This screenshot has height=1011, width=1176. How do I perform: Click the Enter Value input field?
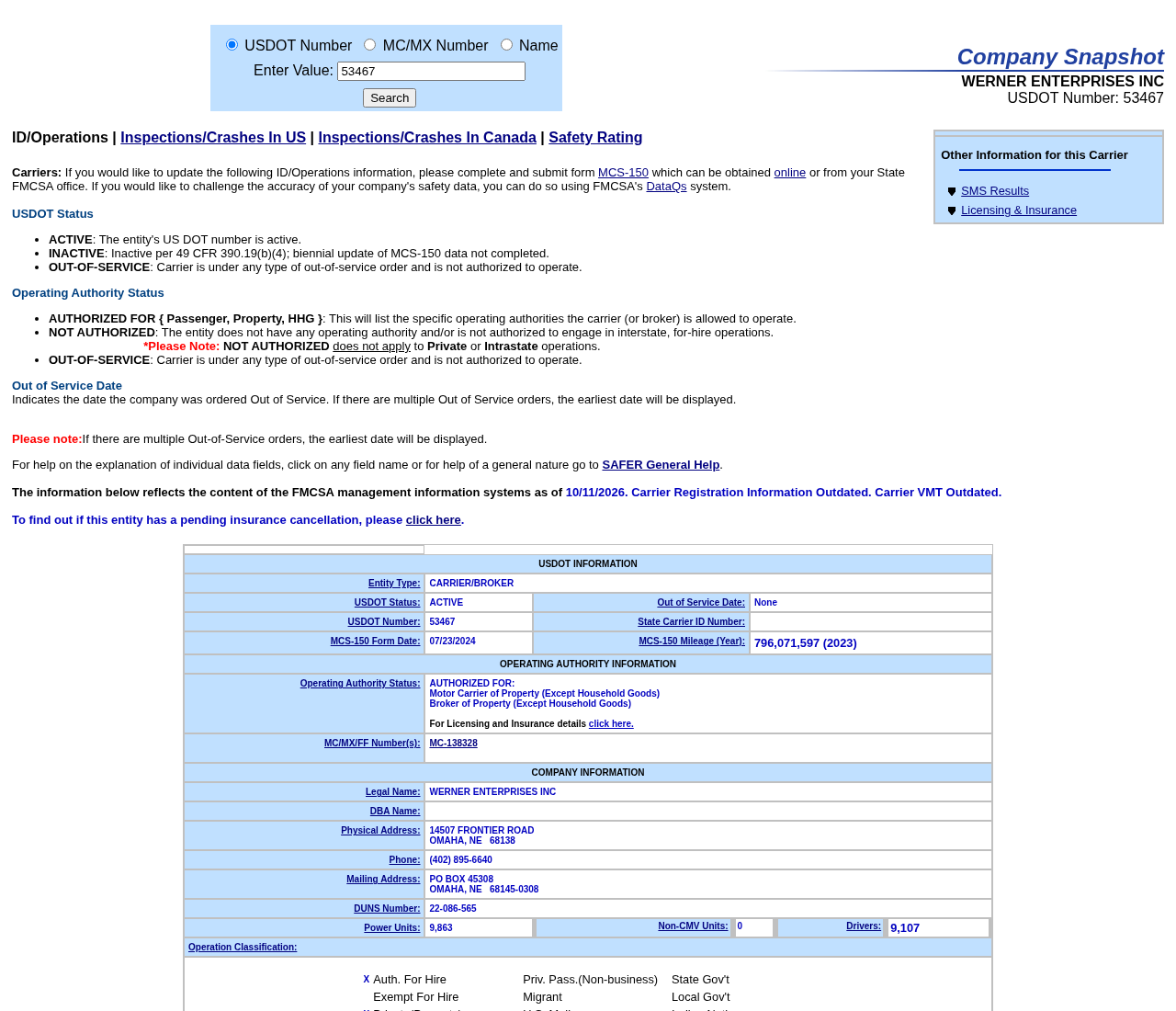[x=431, y=71]
